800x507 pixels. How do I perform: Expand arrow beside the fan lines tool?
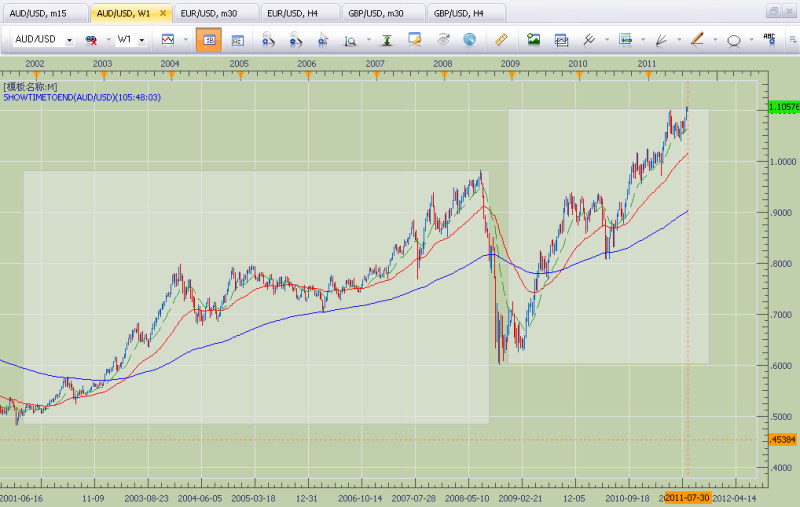click(x=679, y=40)
